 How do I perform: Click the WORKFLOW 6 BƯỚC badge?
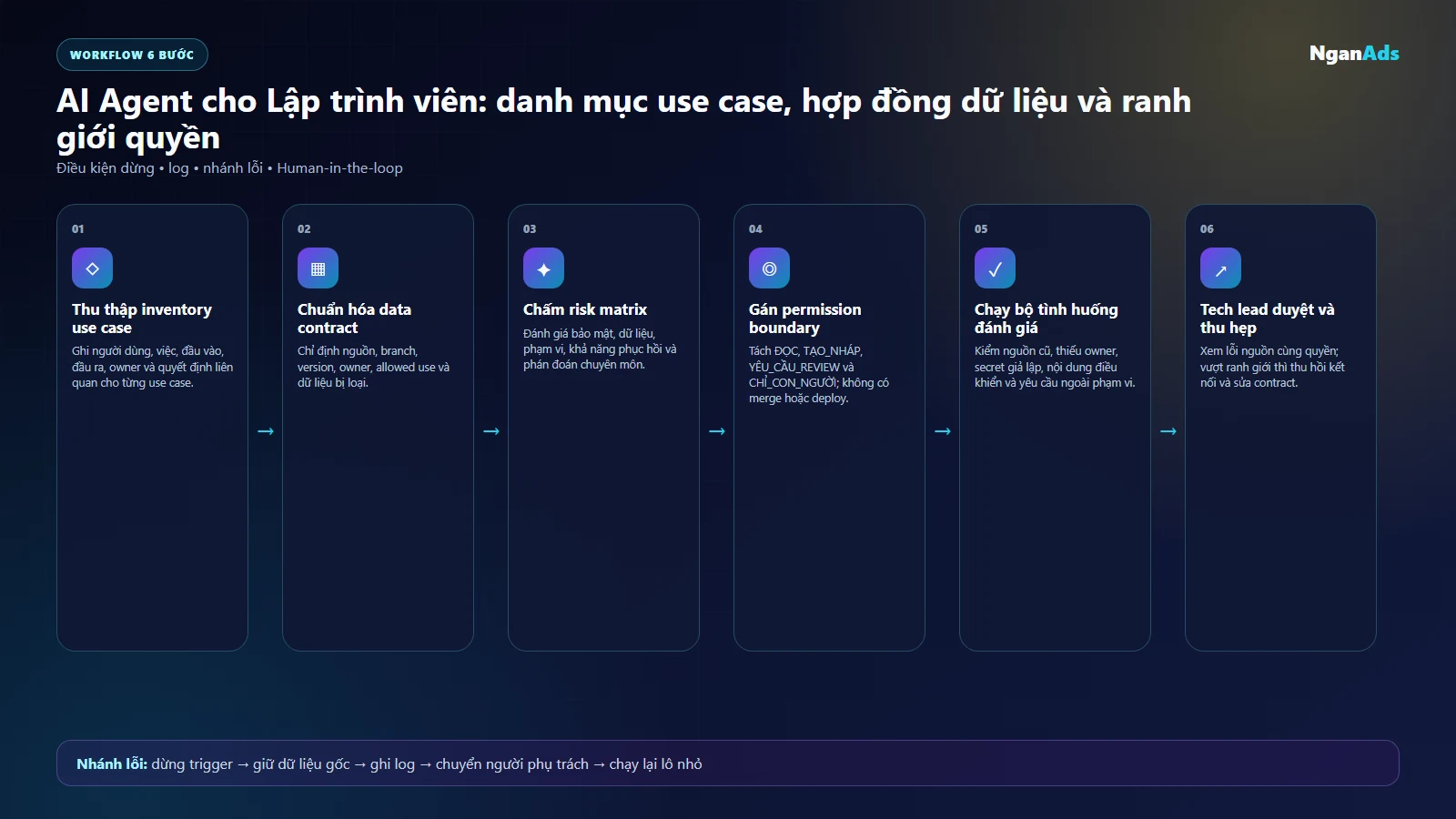click(132, 55)
